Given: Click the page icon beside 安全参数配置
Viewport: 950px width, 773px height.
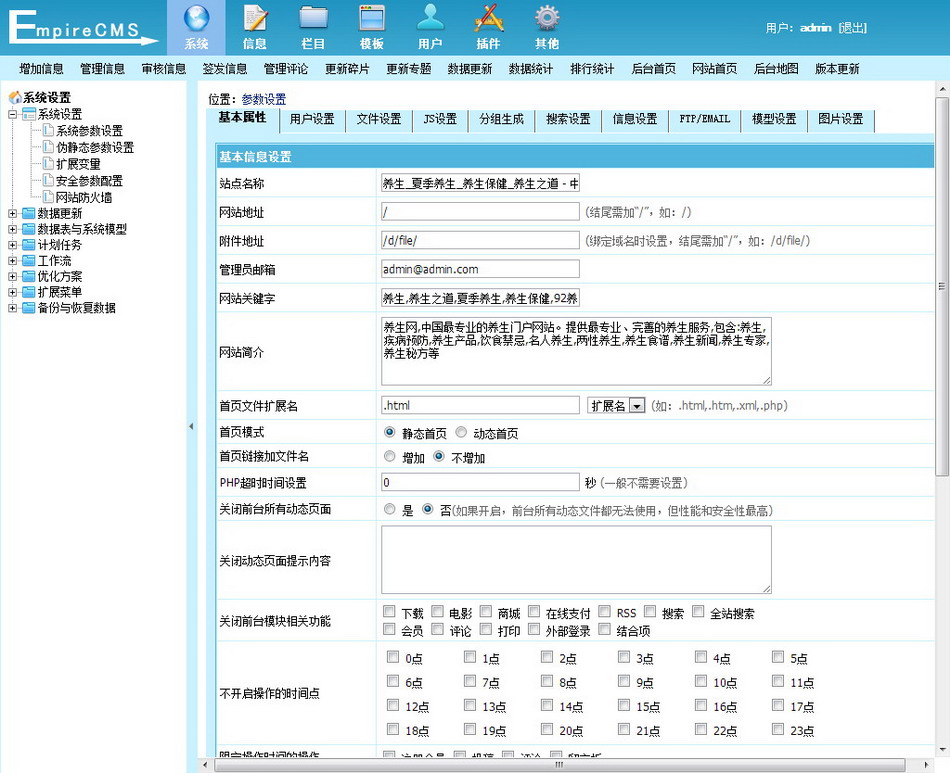Looking at the screenshot, I should click(x=48, y=180).
